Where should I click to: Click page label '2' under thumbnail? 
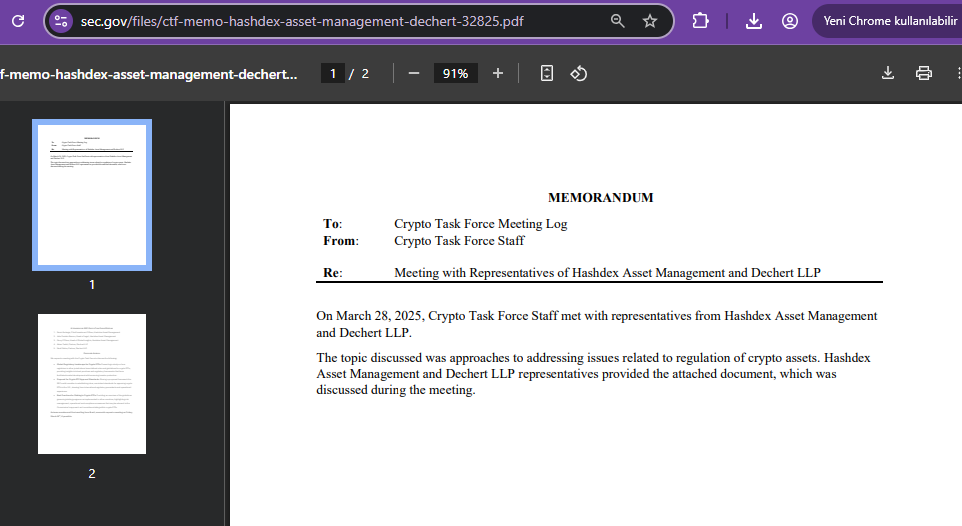pos(92,473)
